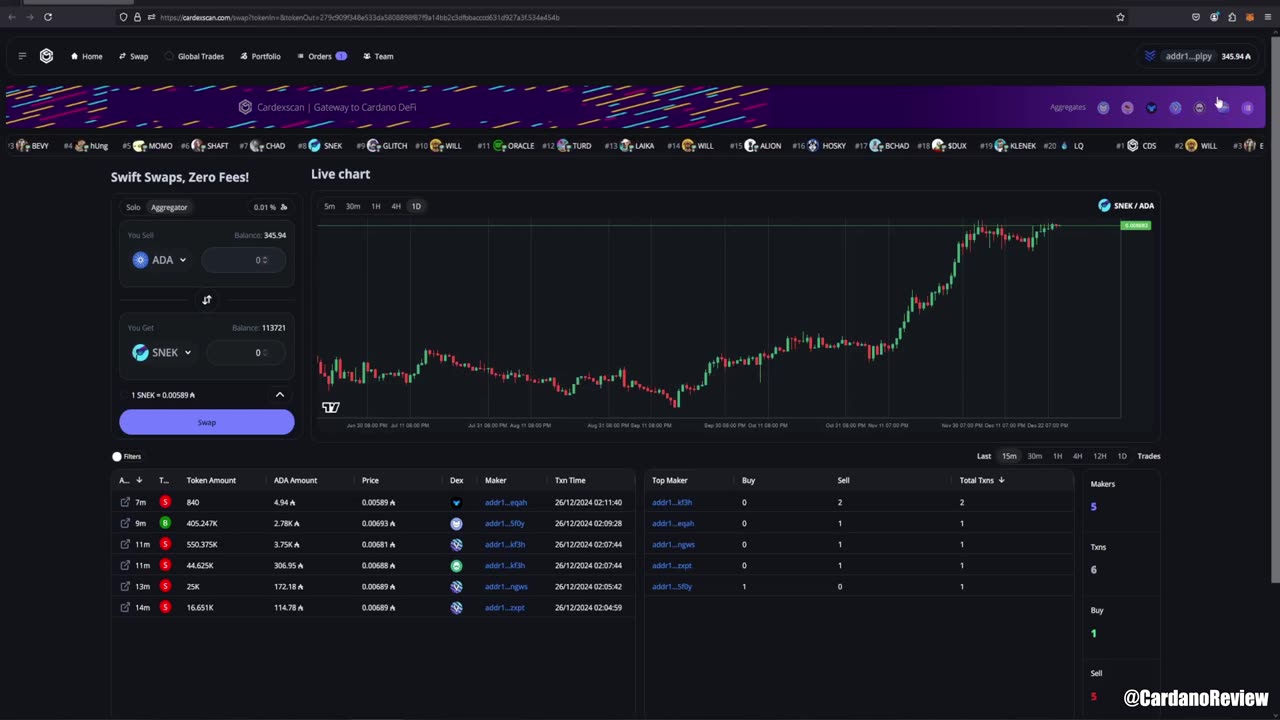Screen dimensions: 1280x720
Task: Open maker addr1...zxpt in trades table
Action: click(x=505, y=607)
